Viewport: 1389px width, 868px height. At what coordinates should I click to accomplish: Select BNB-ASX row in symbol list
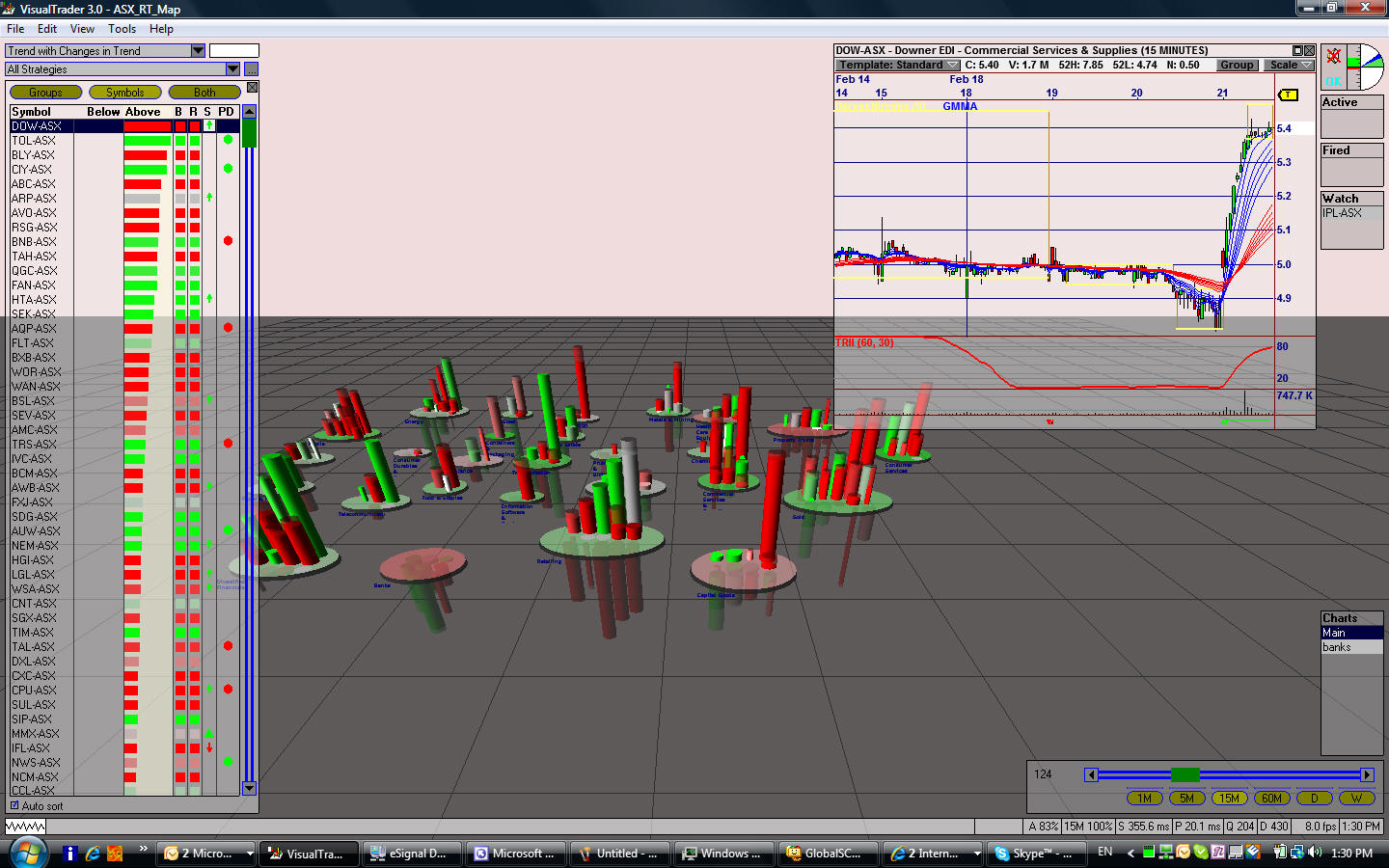[123, 242]
